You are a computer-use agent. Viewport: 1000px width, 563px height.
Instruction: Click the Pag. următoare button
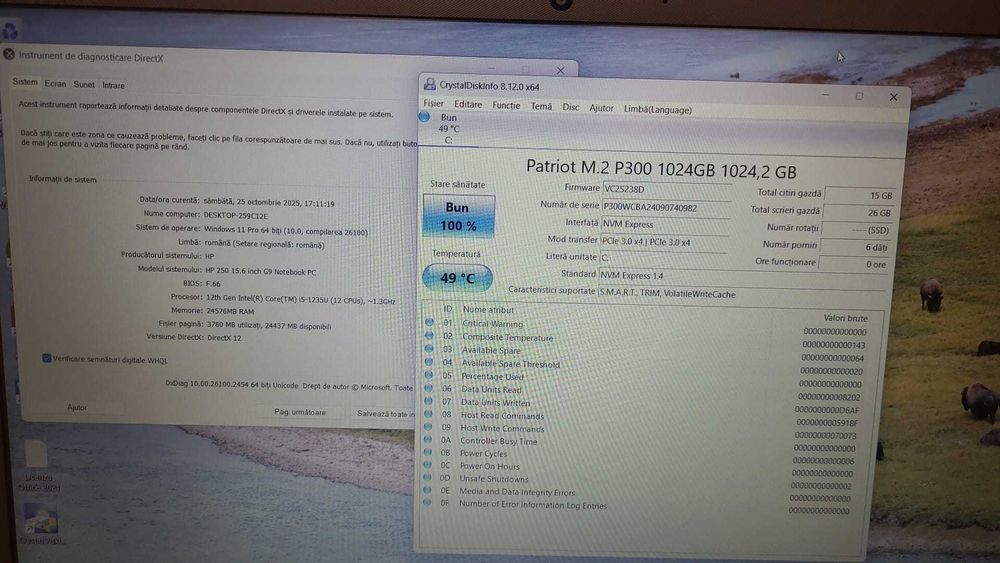point(300,412)
